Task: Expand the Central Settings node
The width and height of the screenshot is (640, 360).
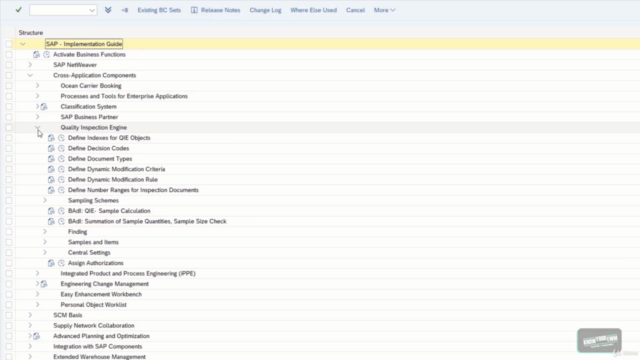Action: pos(45,252)
